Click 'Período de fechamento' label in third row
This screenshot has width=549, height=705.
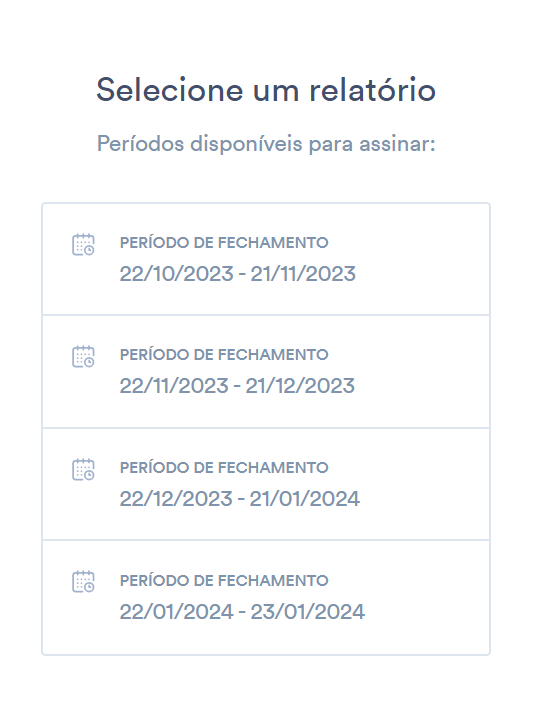[x=224, y=468]
